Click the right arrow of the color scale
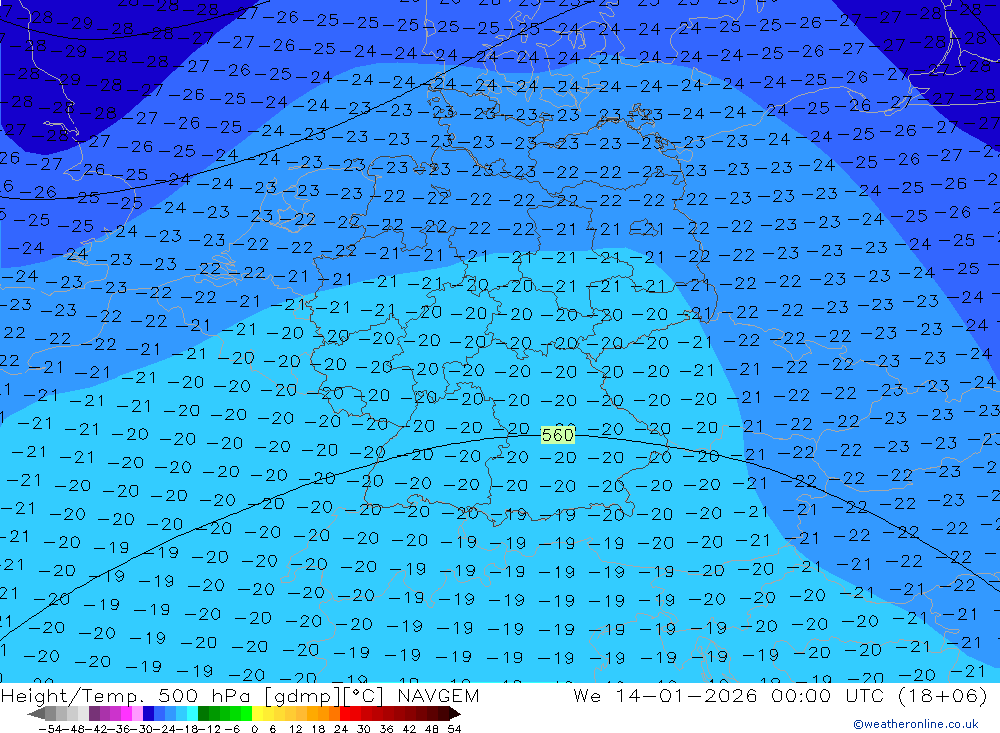1000x733 pixels. pyautogui.click(x=455, y=714)
